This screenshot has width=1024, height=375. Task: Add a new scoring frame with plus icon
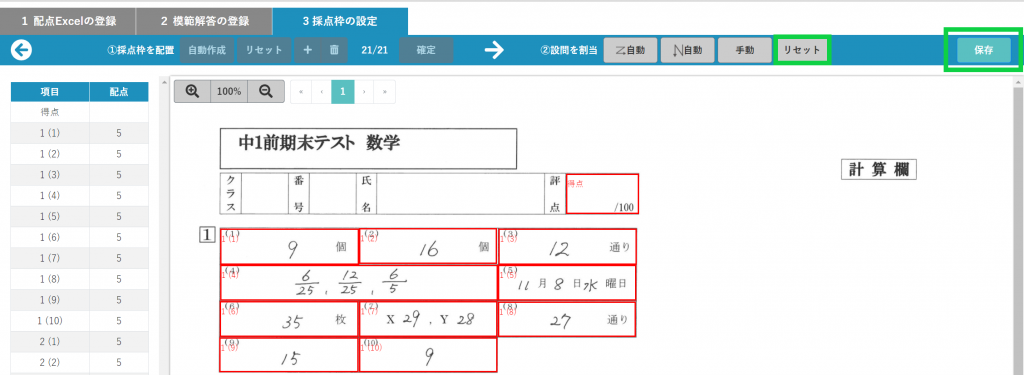(x=307, y=50)
